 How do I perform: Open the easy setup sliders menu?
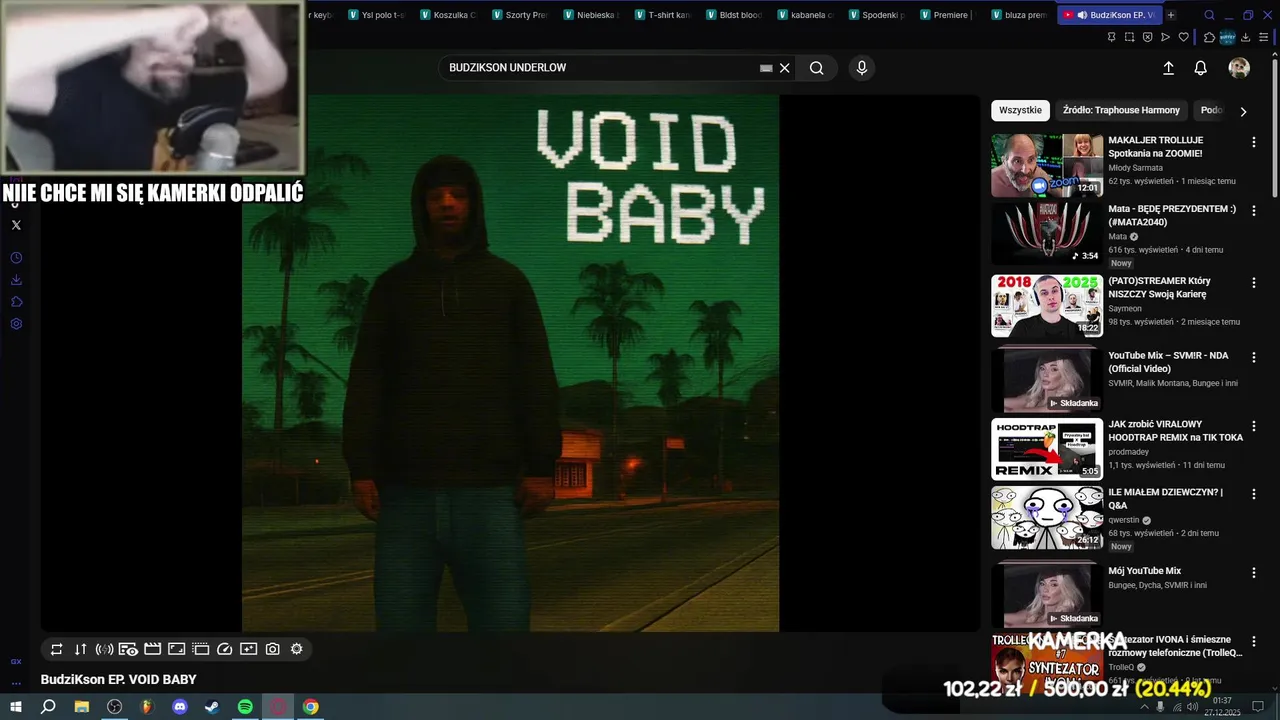pos(1263,37)
